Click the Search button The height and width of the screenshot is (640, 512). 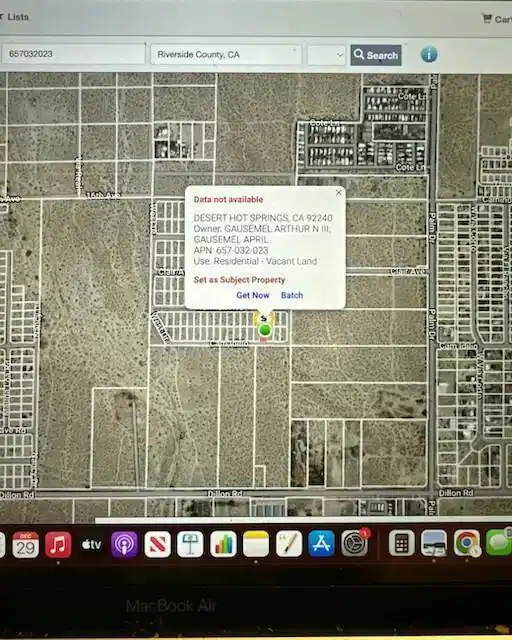[376, 55]
